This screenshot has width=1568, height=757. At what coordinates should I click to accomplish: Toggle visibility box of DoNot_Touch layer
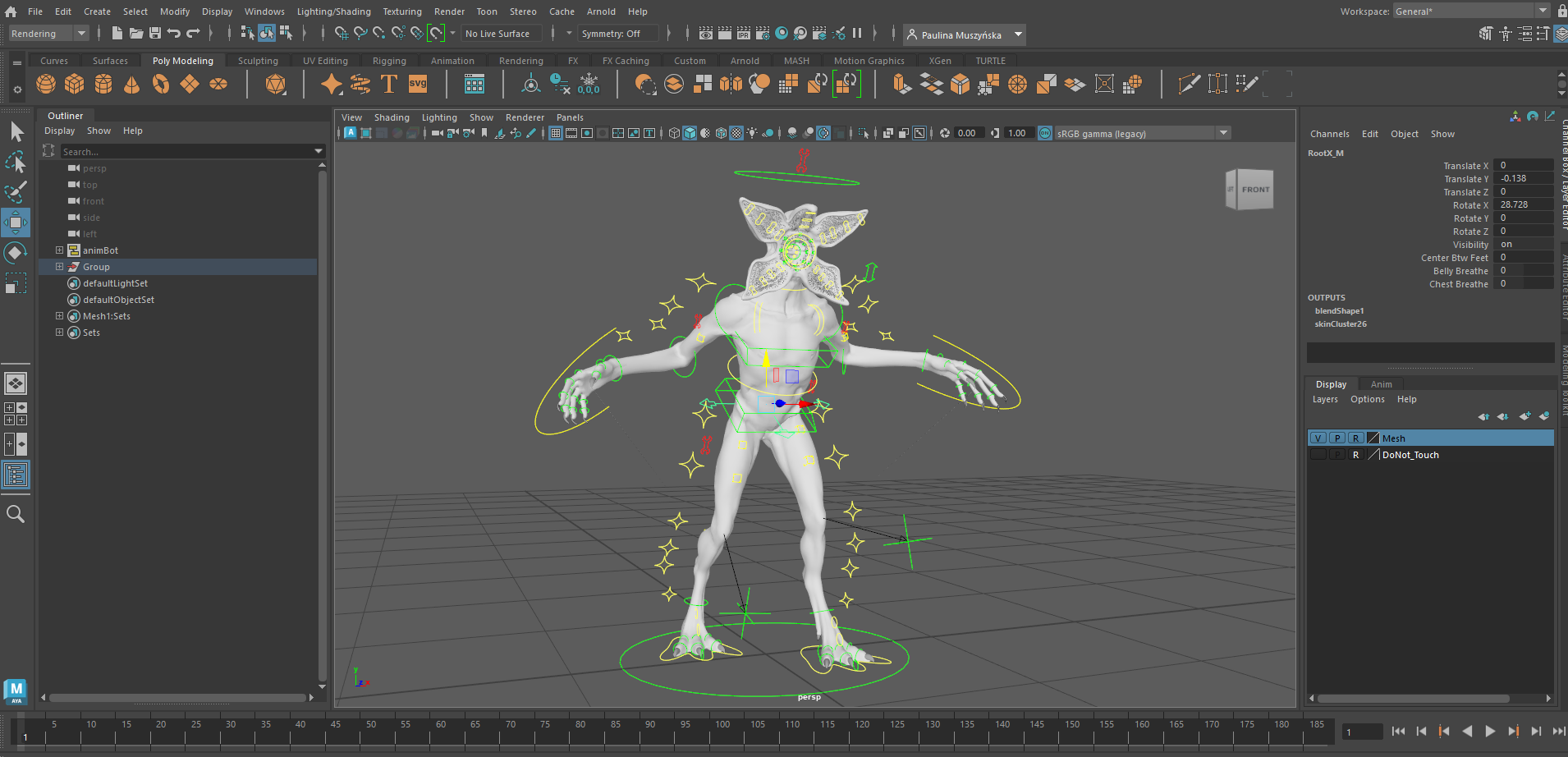(1318, 455)
